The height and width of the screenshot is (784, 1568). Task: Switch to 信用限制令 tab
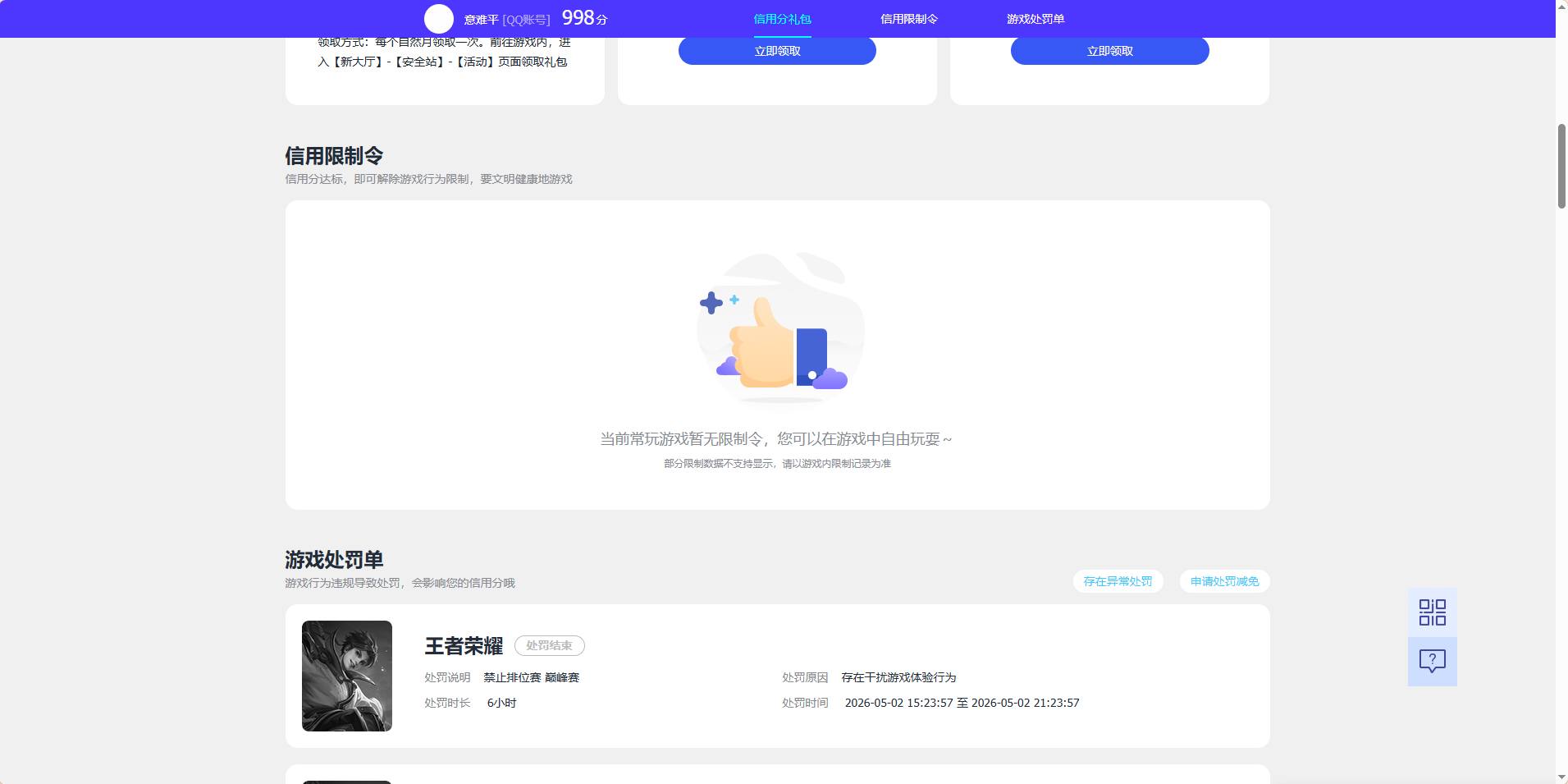[908, 19]
